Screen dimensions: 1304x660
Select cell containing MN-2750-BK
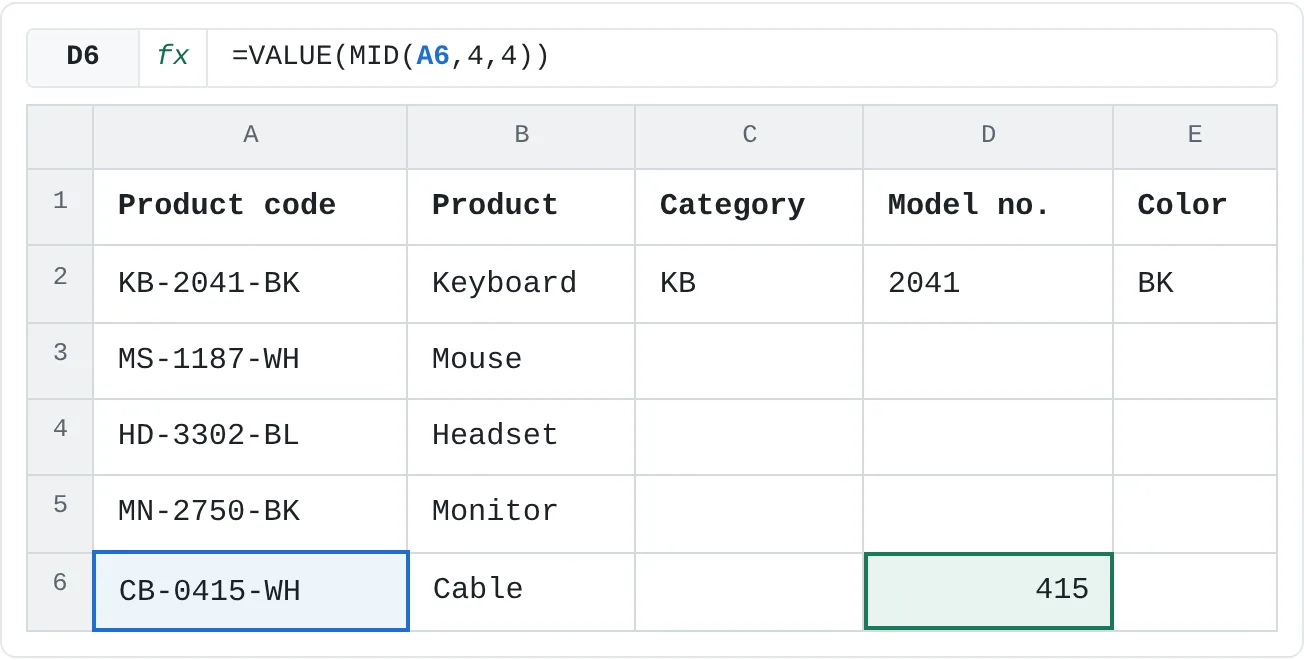point(250,513)
